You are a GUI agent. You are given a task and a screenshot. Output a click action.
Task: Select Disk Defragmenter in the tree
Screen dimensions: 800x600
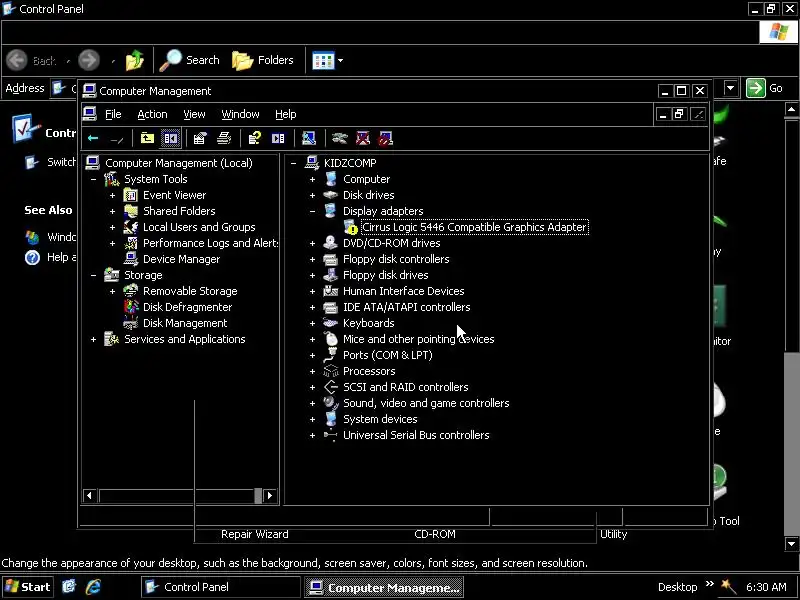[x=187, y=307]
